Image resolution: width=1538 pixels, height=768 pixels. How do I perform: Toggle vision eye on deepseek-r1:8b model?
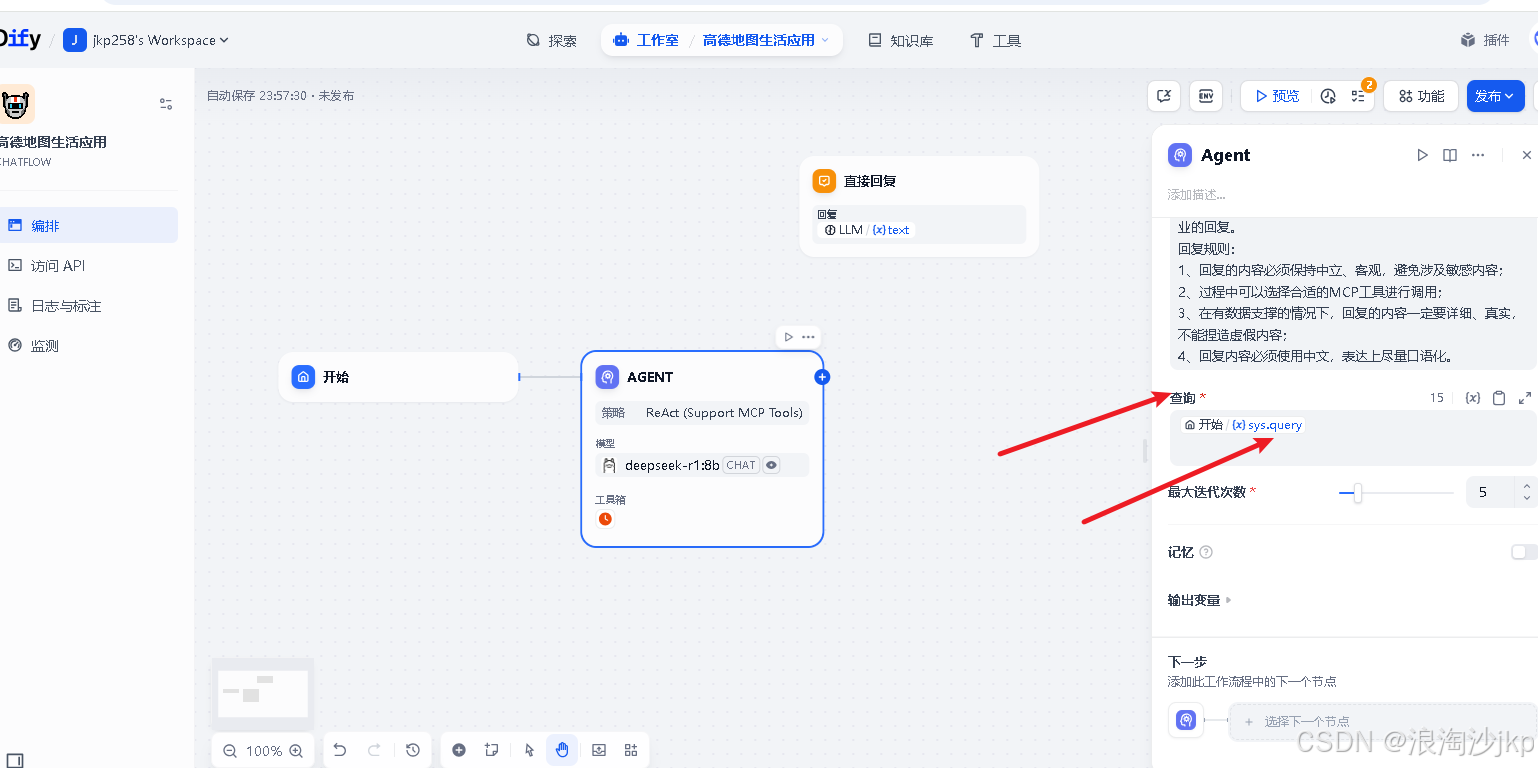[x=771, y=465]
